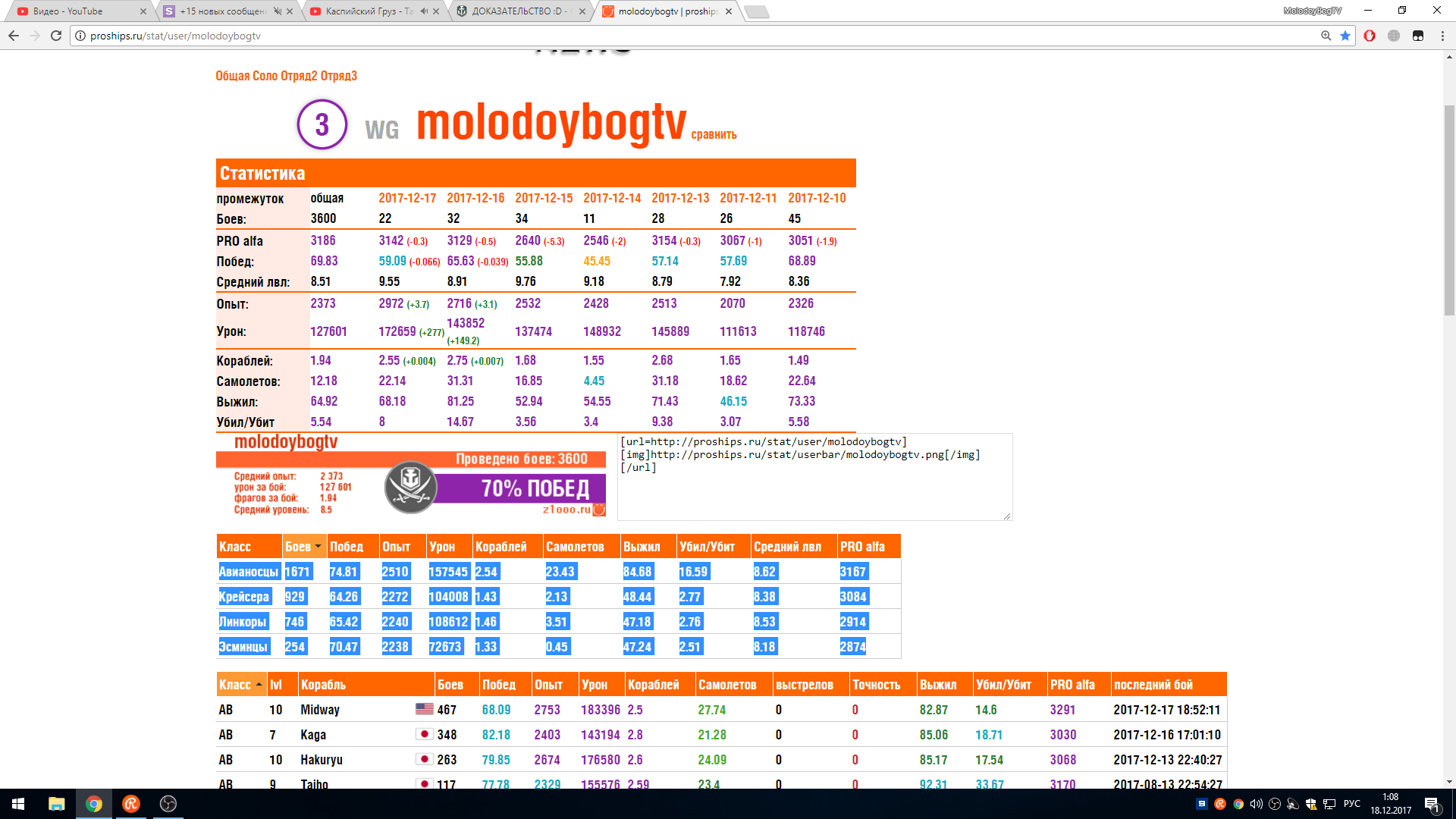
Task: Toggle the bookmark star for this page
Action: [x=1345, y=36]
